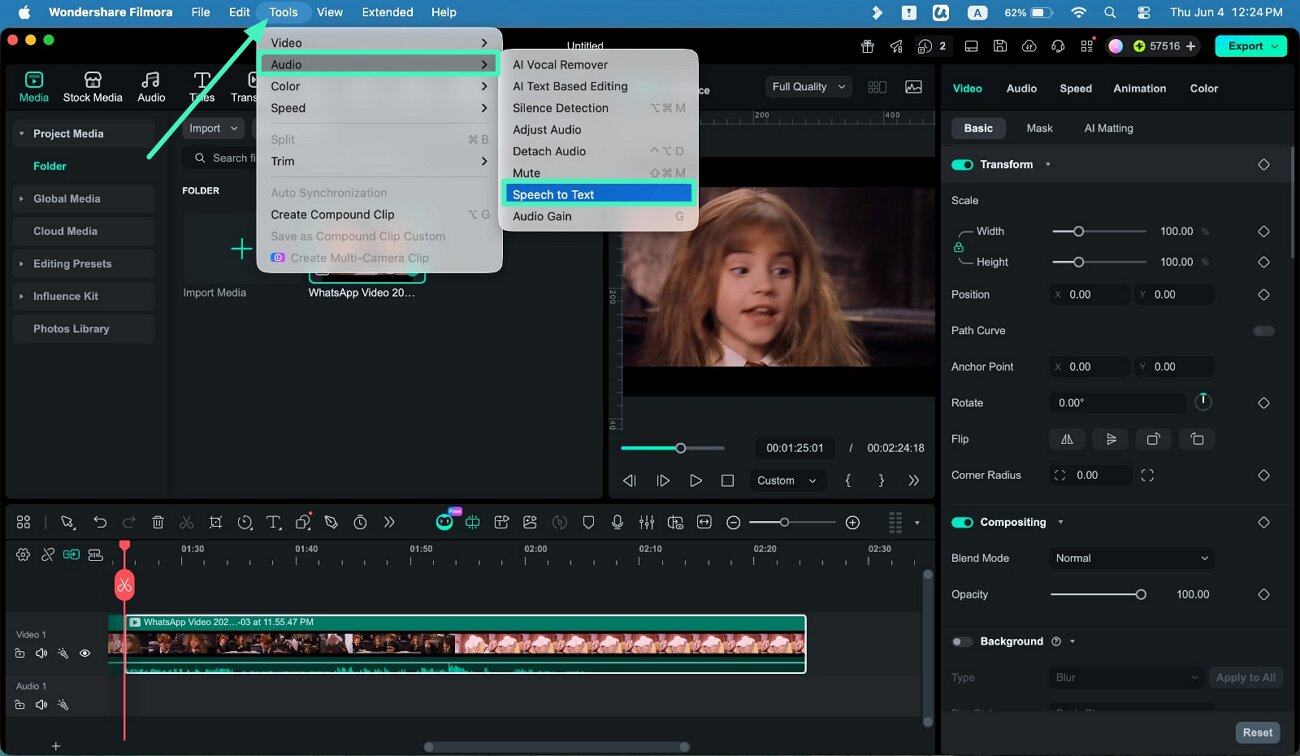Mute the Video 1 track speaker
Screen dimensions: 1300x756
click(42, 653)
